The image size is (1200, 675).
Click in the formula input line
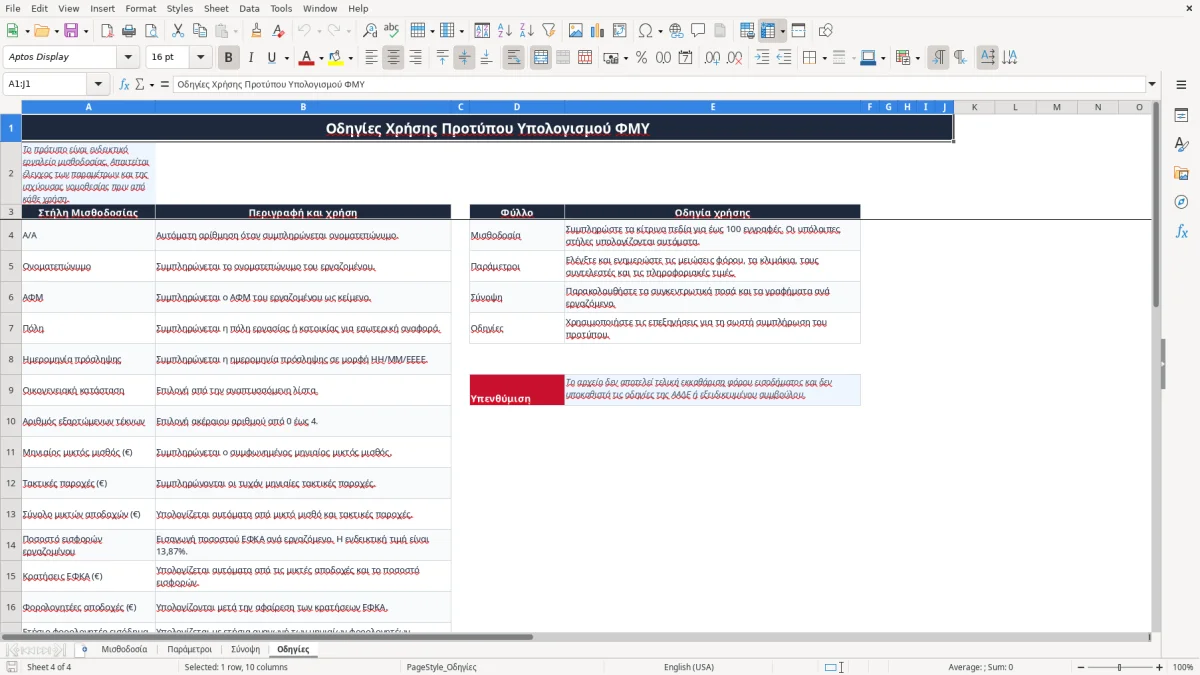[x=658, y=84]
